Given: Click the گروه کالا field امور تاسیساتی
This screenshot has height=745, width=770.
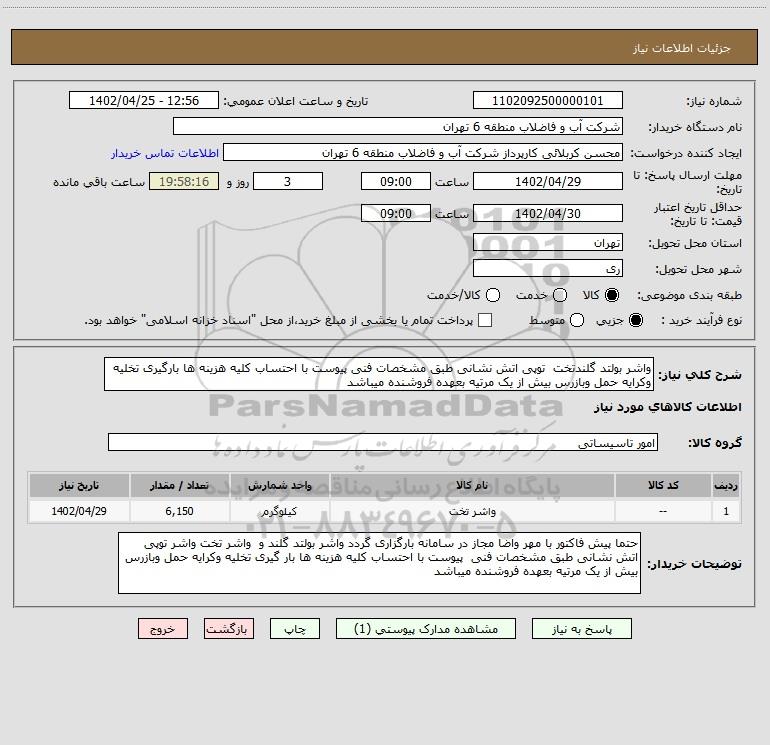Looking at the screenshot, I should pyautogui.click(x=383, y=442).
